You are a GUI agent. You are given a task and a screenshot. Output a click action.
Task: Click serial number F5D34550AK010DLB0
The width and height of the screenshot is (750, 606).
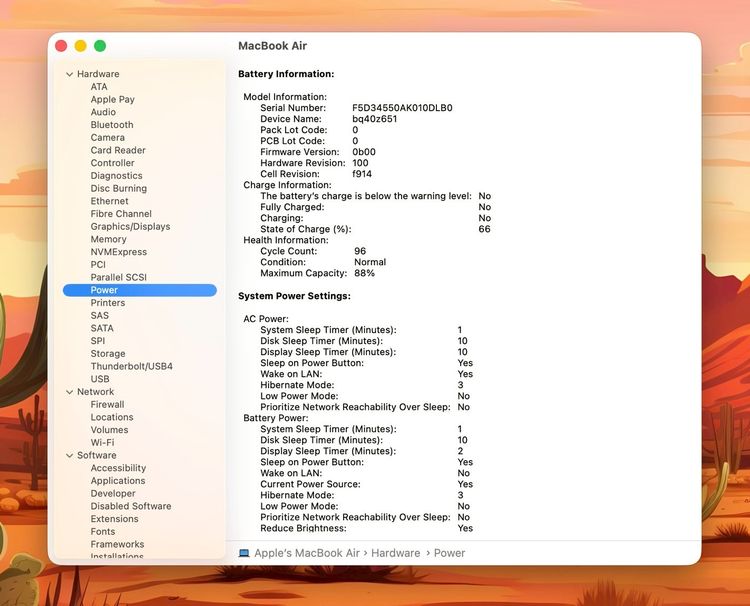click(402, 108)
